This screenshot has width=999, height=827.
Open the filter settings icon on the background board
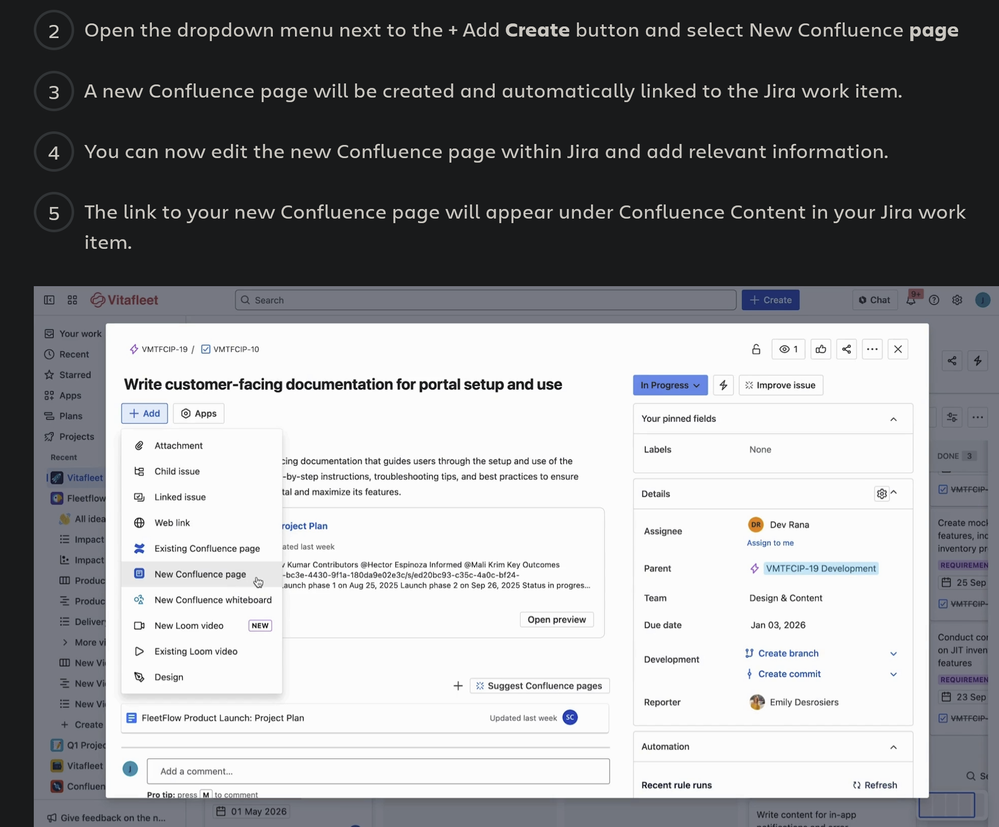pyautogui.click(x=952, y=417)
